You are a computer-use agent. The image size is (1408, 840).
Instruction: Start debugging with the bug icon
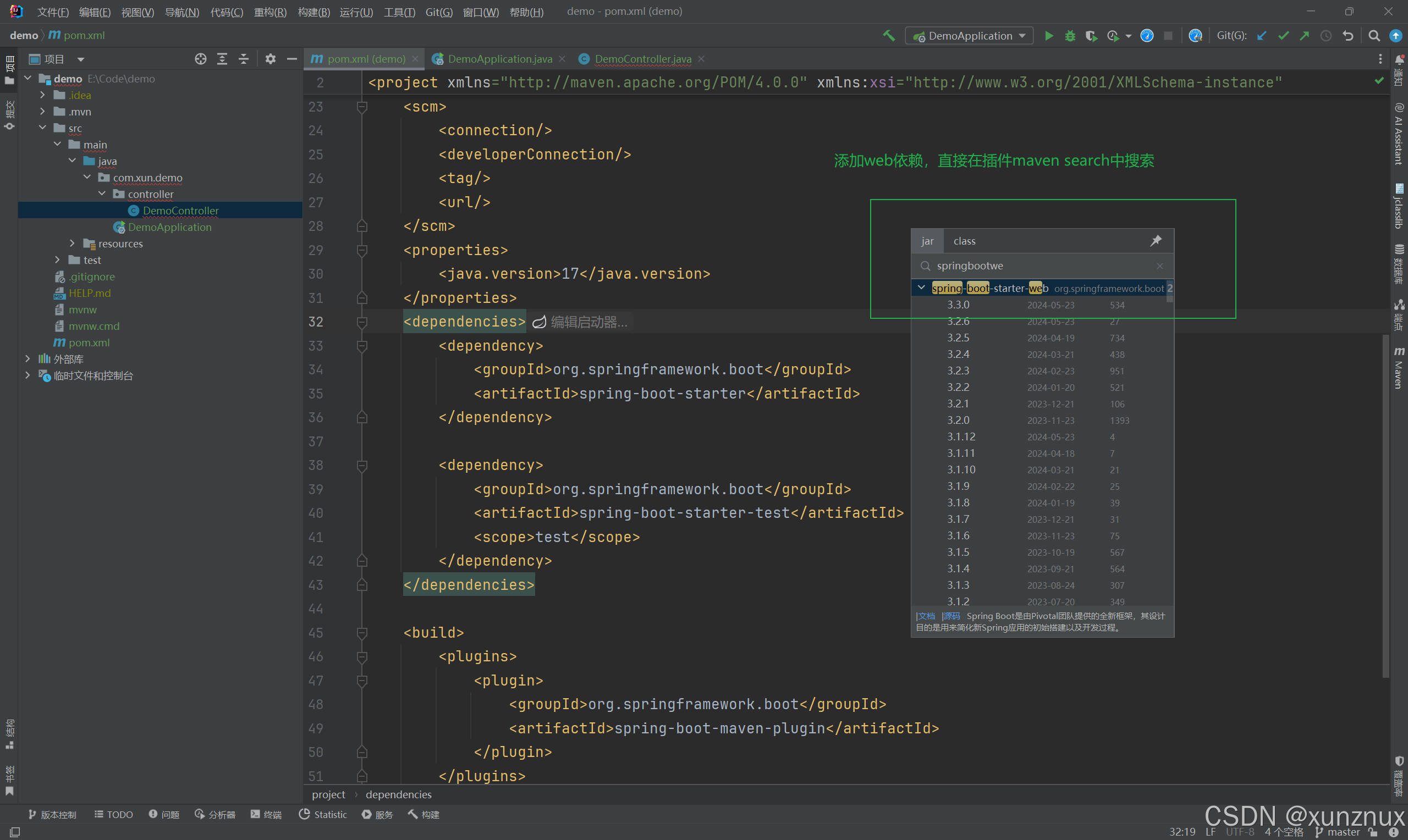[1070, 36]
